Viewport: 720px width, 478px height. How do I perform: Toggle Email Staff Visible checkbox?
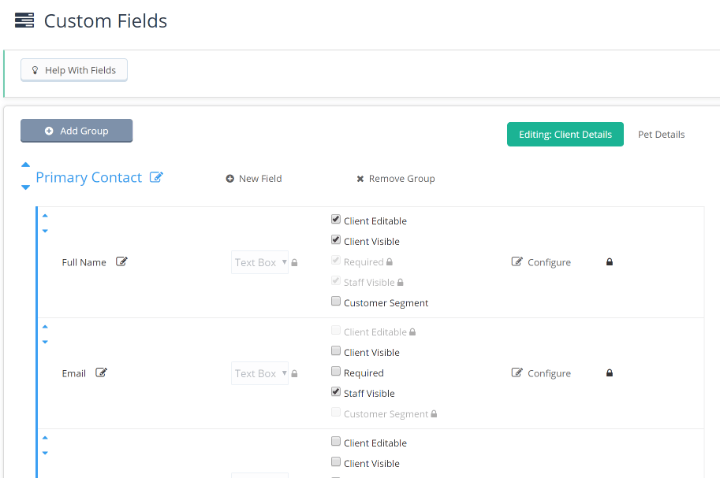pyautogui.click(x=336, y=392)
